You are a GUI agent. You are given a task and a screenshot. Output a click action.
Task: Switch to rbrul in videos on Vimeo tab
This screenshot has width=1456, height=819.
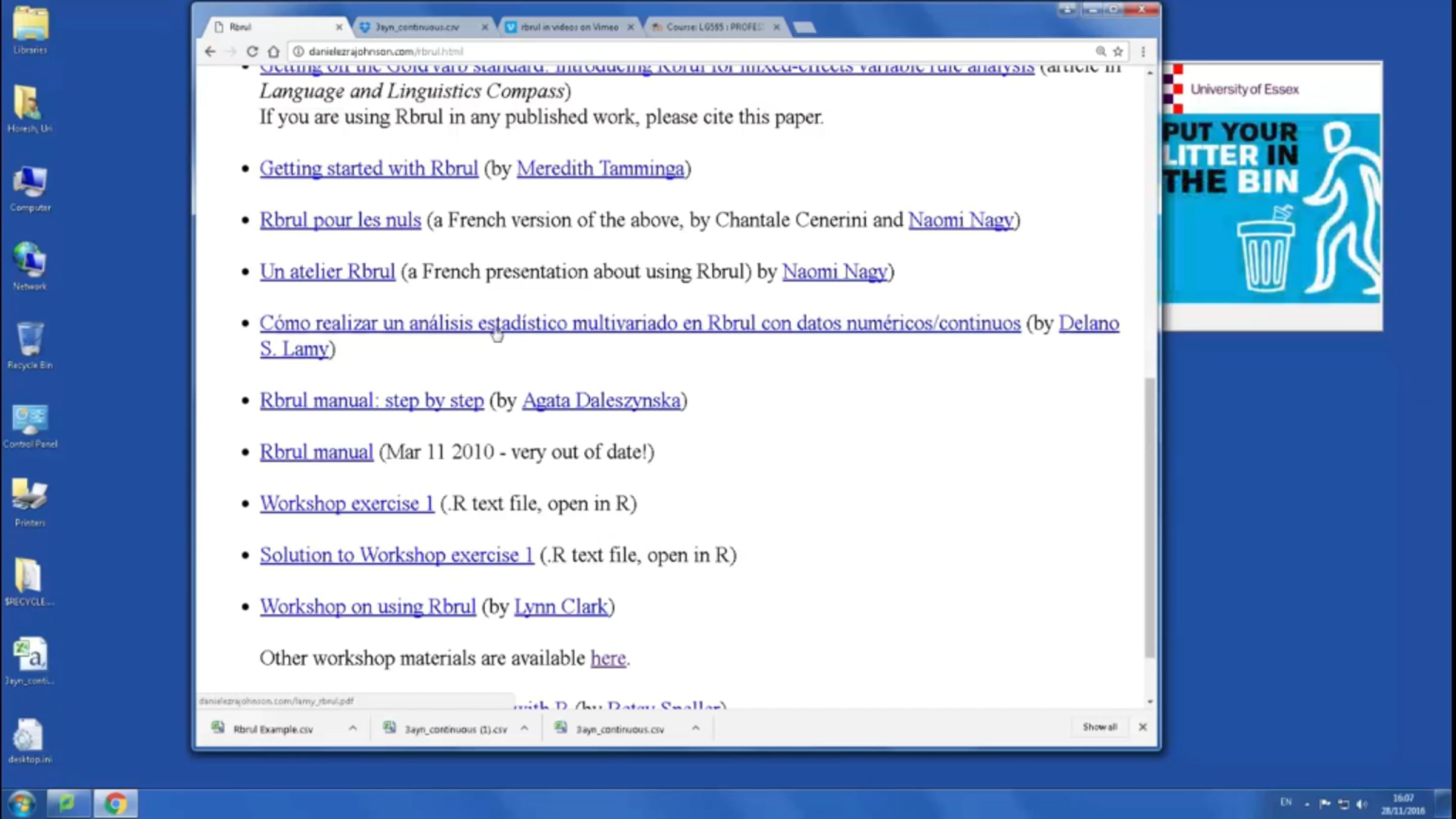click(569, 27)
